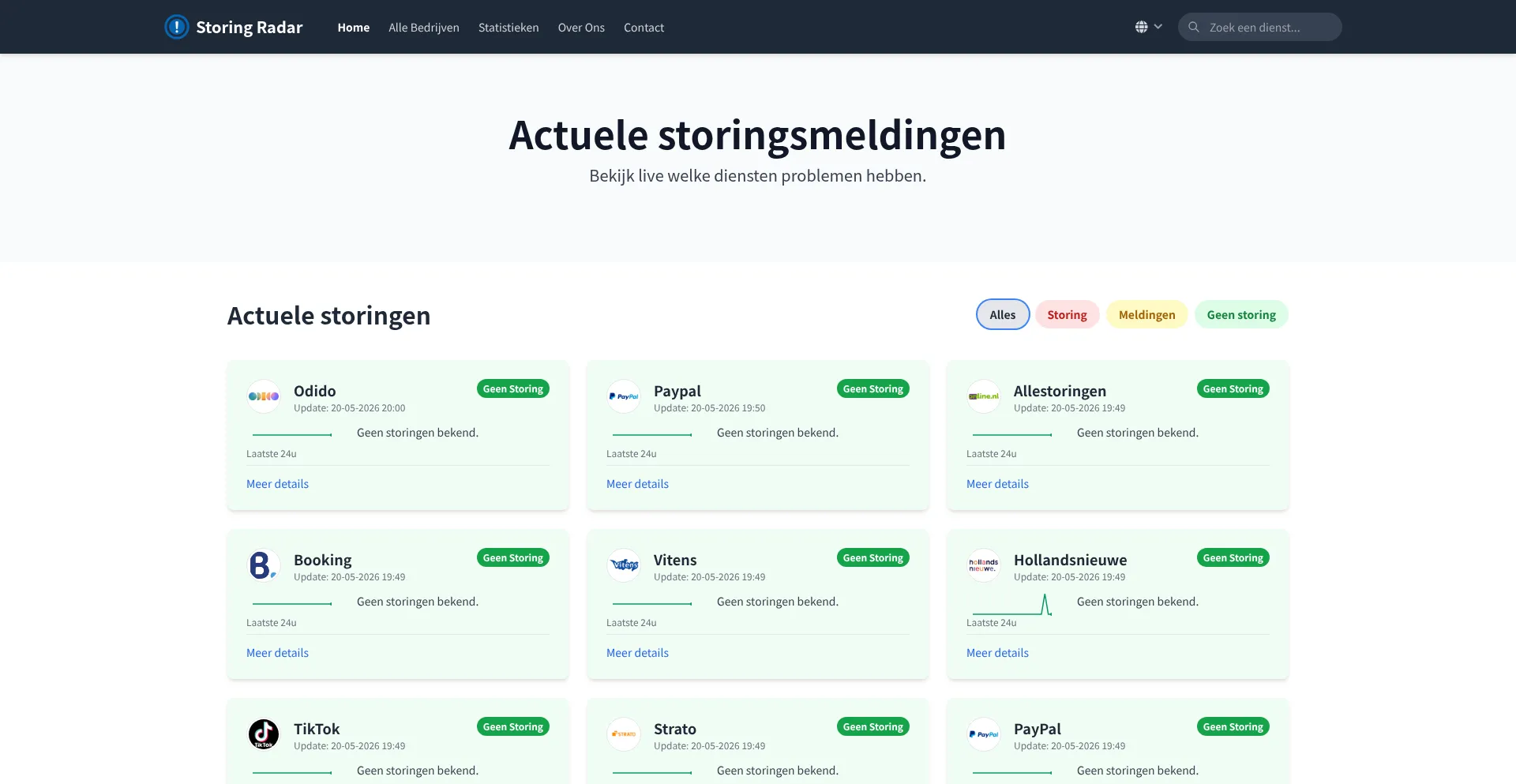Click the Paypal card logo icon
This screenshot has height=784, width=1516.
click(624, 396)
